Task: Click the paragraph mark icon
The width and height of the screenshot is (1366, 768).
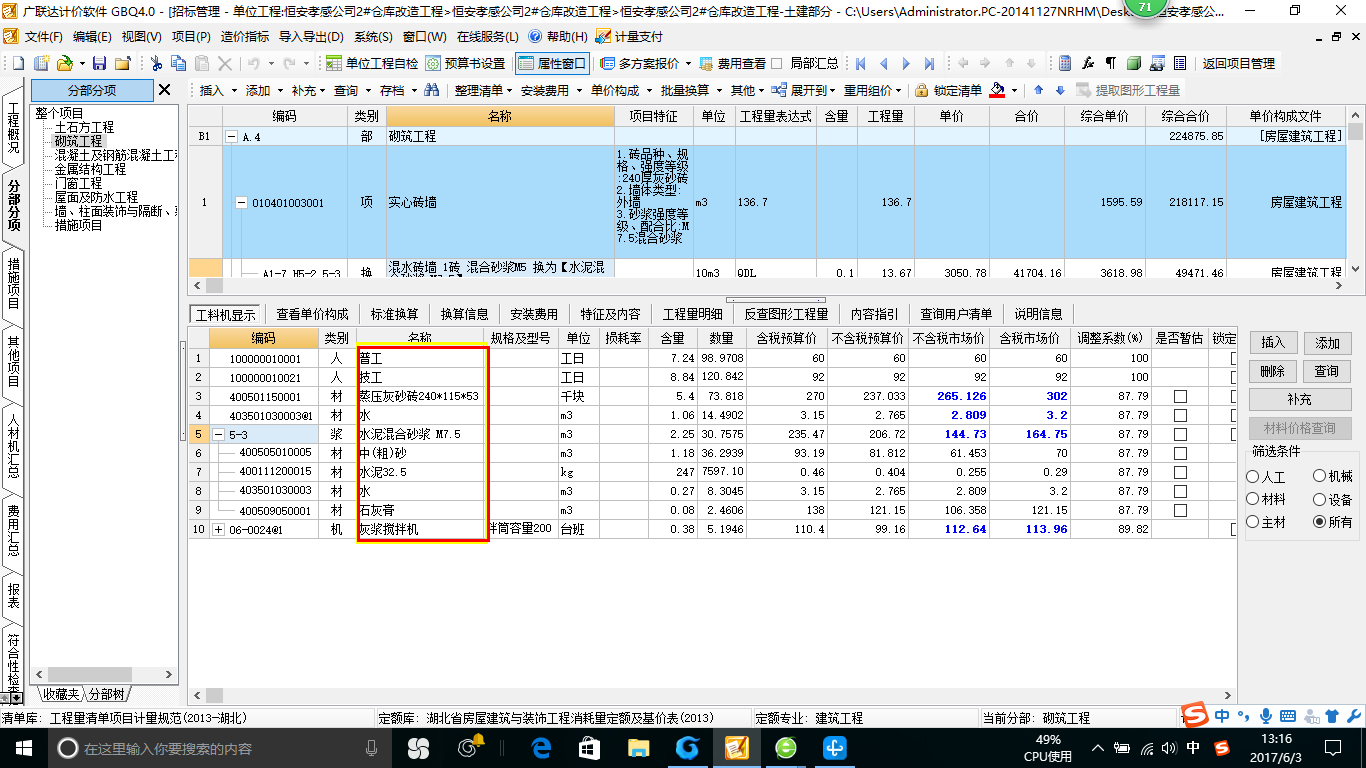Action: 1111,63
